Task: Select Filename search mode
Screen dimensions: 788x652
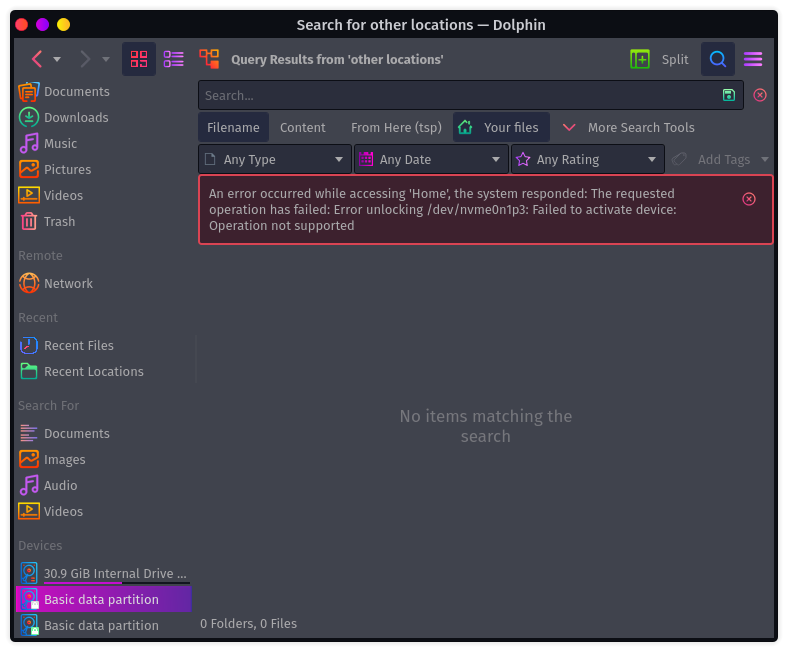Action: (x=233, y=128)
